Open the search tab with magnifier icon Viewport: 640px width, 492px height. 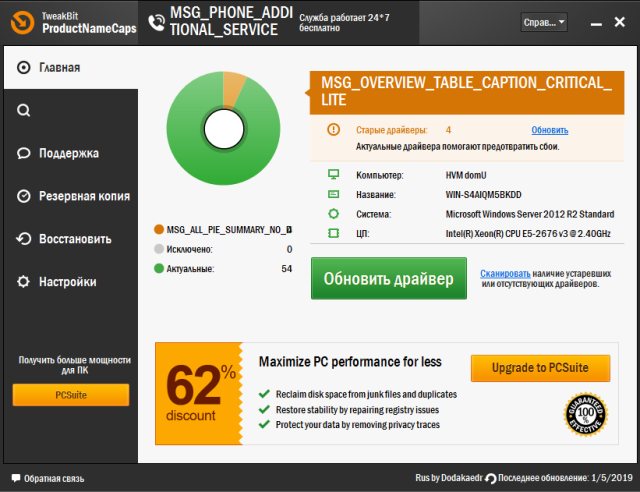click(24, 111)
